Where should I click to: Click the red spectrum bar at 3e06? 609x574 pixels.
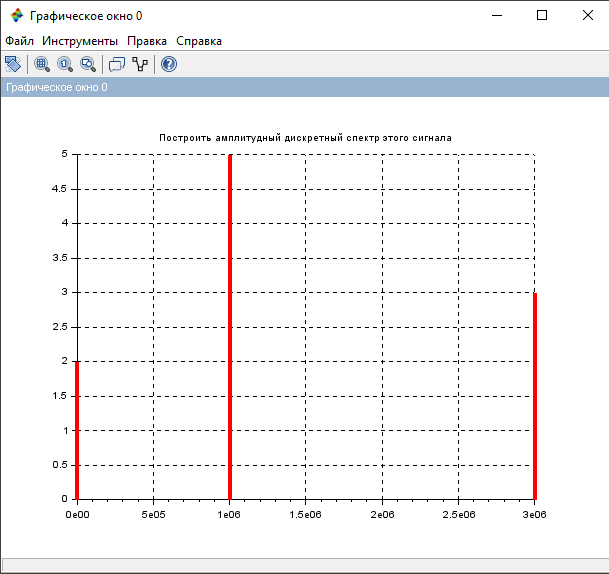535,396
